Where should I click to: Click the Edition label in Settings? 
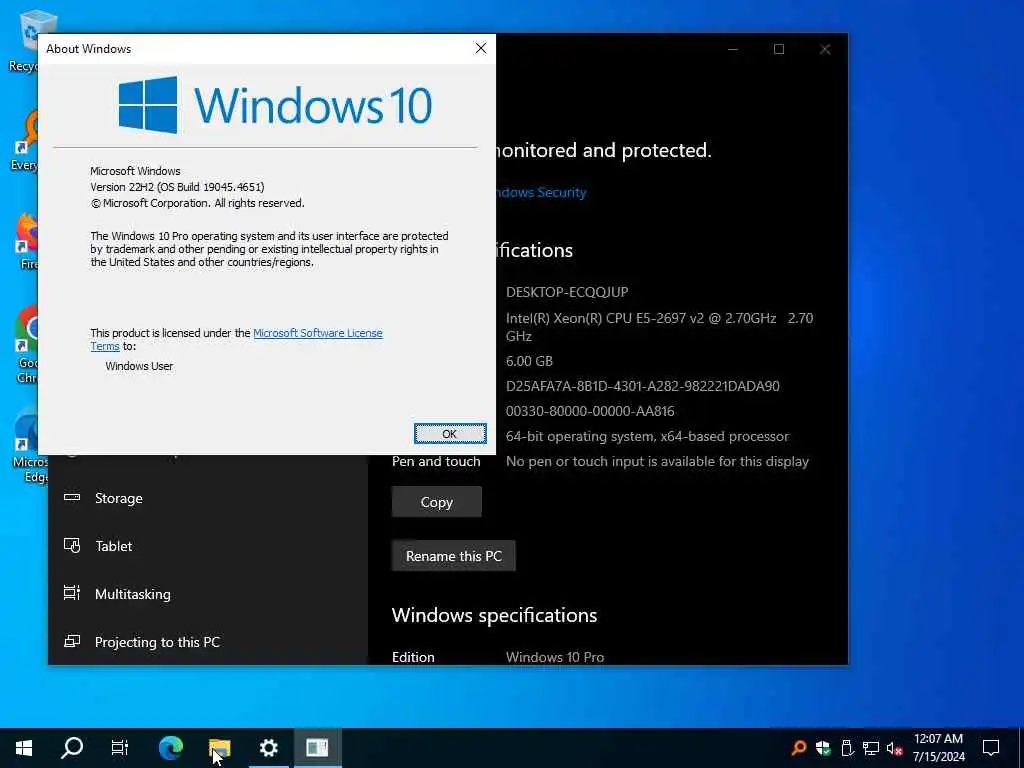tap(413, 657)
